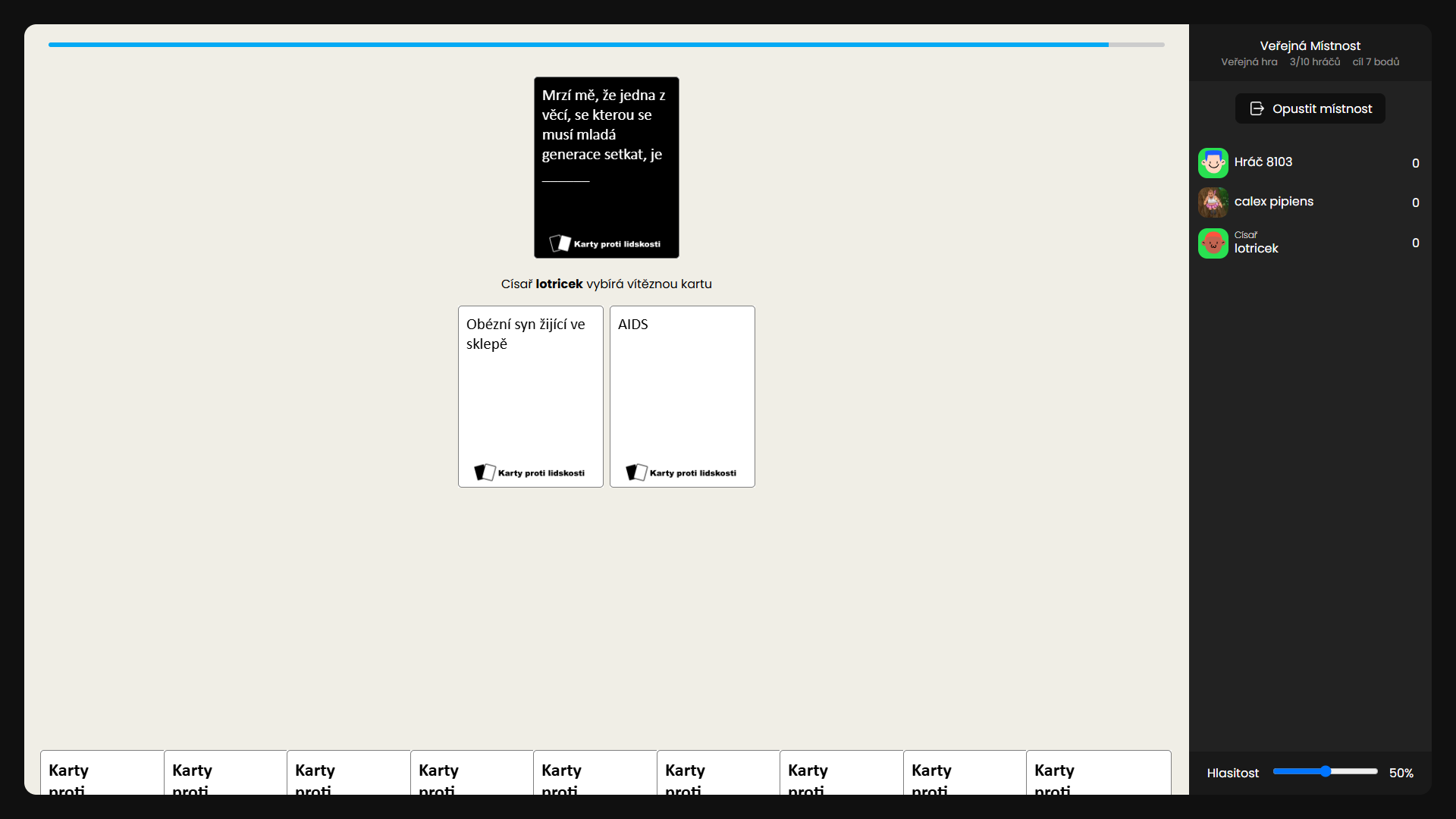1456x819 pixels.
Task: Select the Obézní syn žijící ve sklepě card
Action: click(530, 396)
